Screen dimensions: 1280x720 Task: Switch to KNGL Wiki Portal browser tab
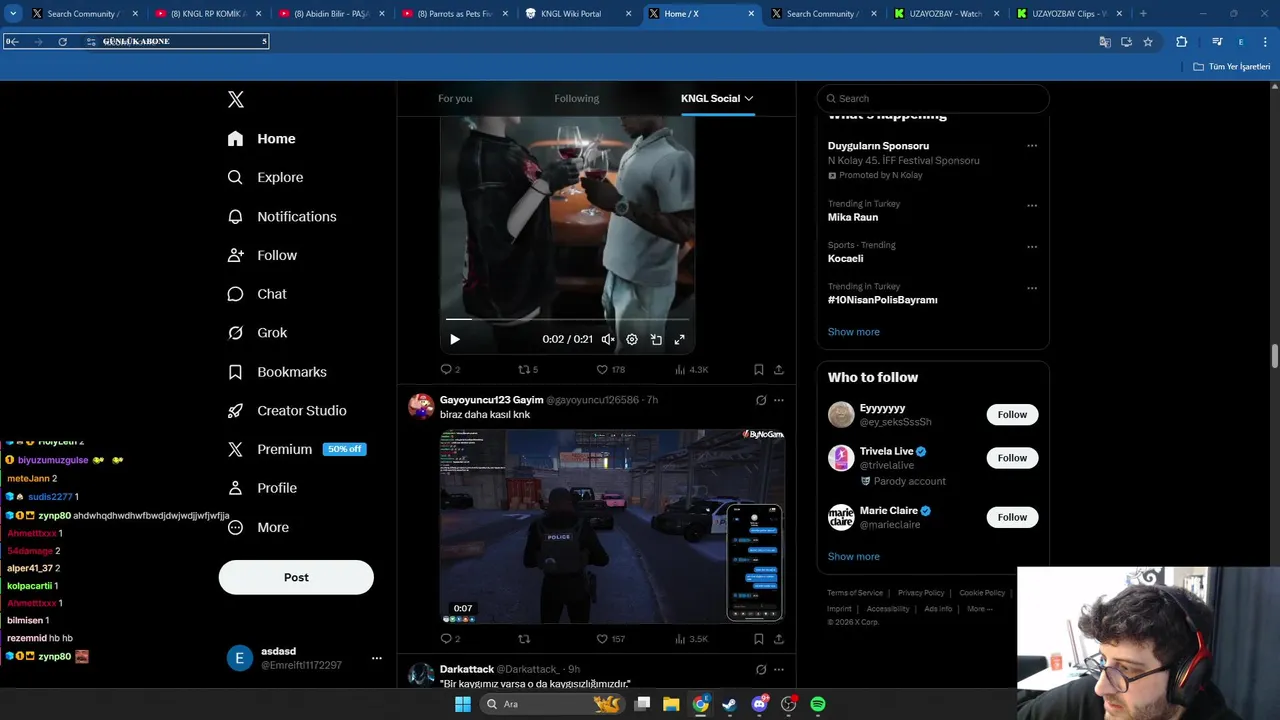[x=579, y=14]
